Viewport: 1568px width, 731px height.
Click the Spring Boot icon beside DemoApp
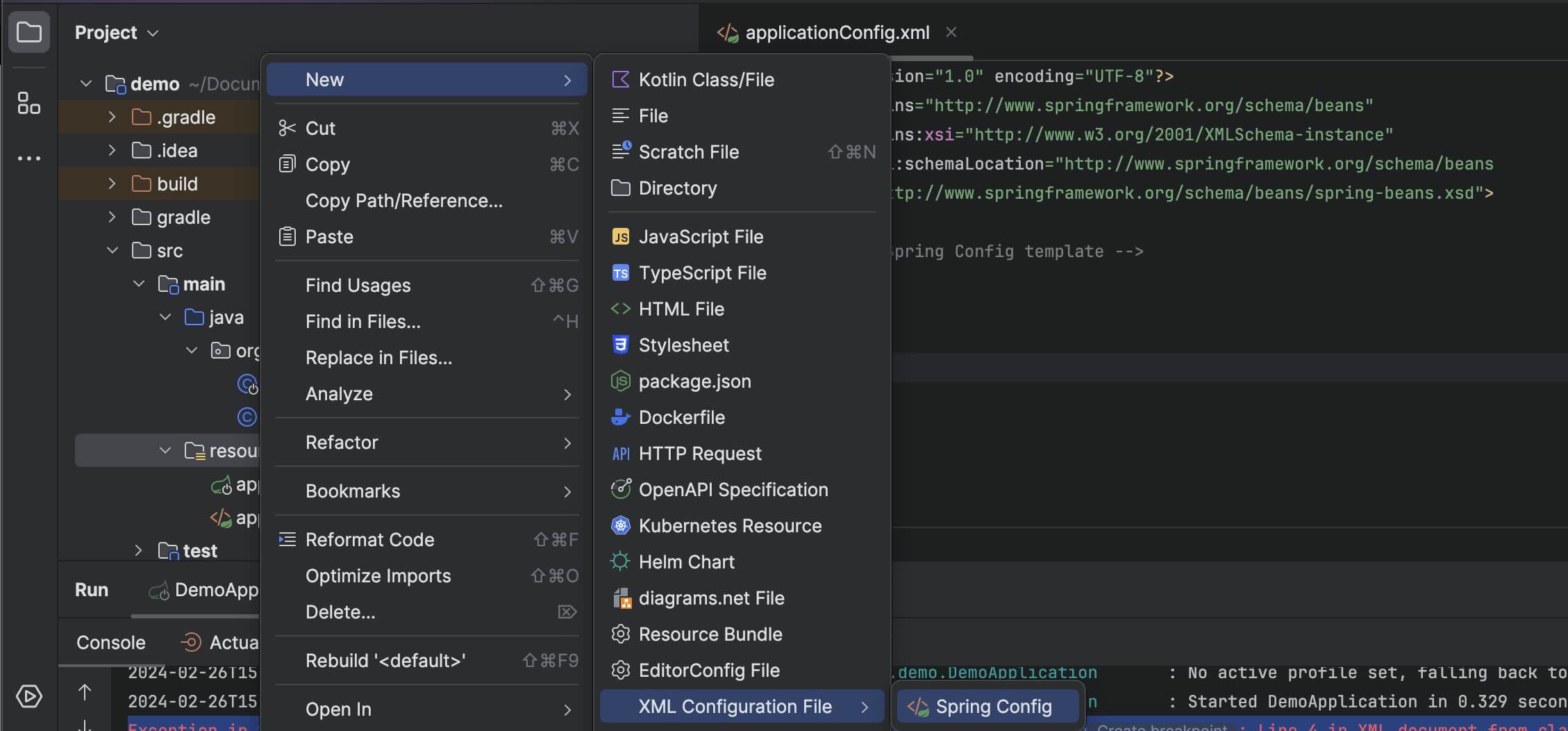[159, 591]
